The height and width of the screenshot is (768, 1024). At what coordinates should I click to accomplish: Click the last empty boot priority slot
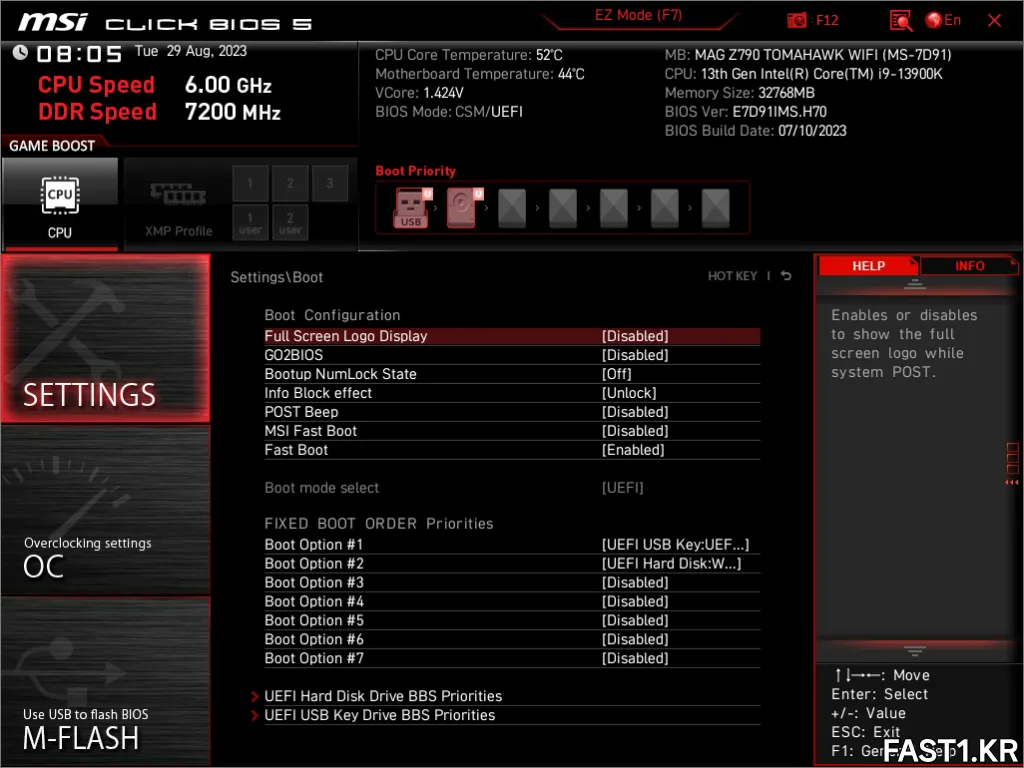point(715,208)
